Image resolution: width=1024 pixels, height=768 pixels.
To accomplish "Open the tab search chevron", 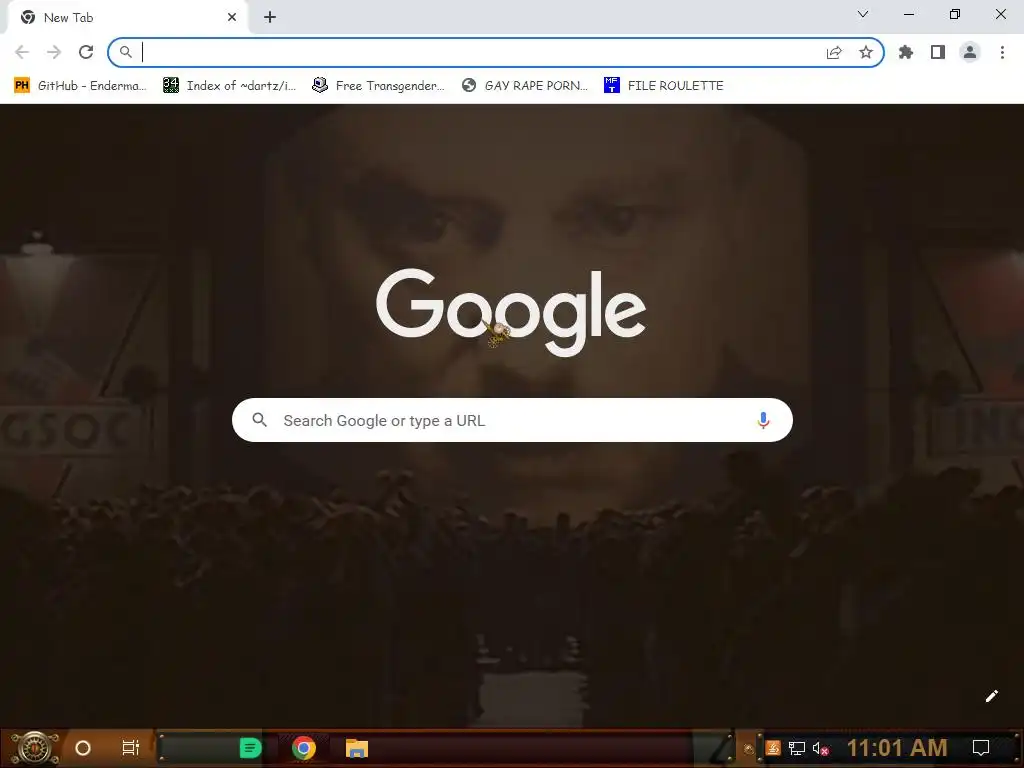I will coord(863,14).
